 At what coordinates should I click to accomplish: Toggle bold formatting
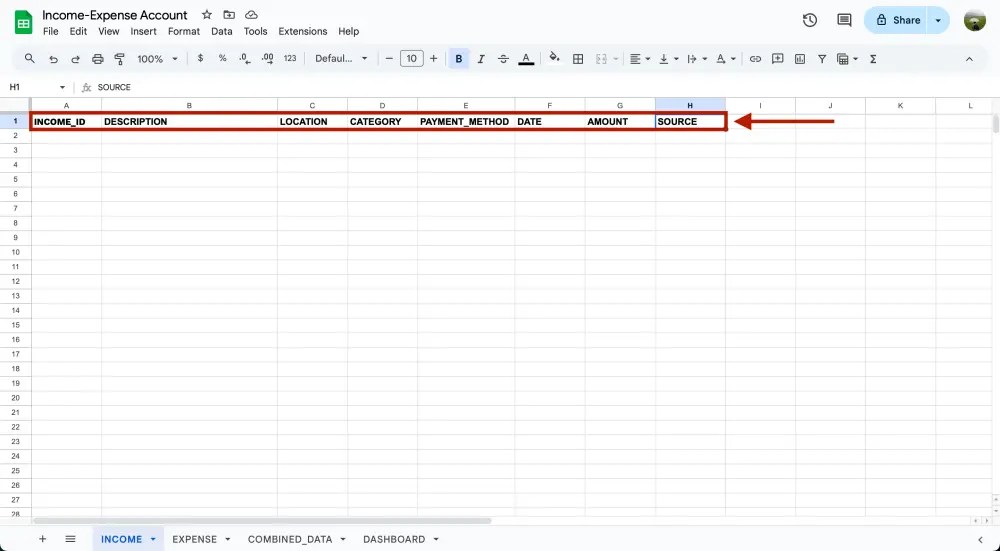pos(459,59)
